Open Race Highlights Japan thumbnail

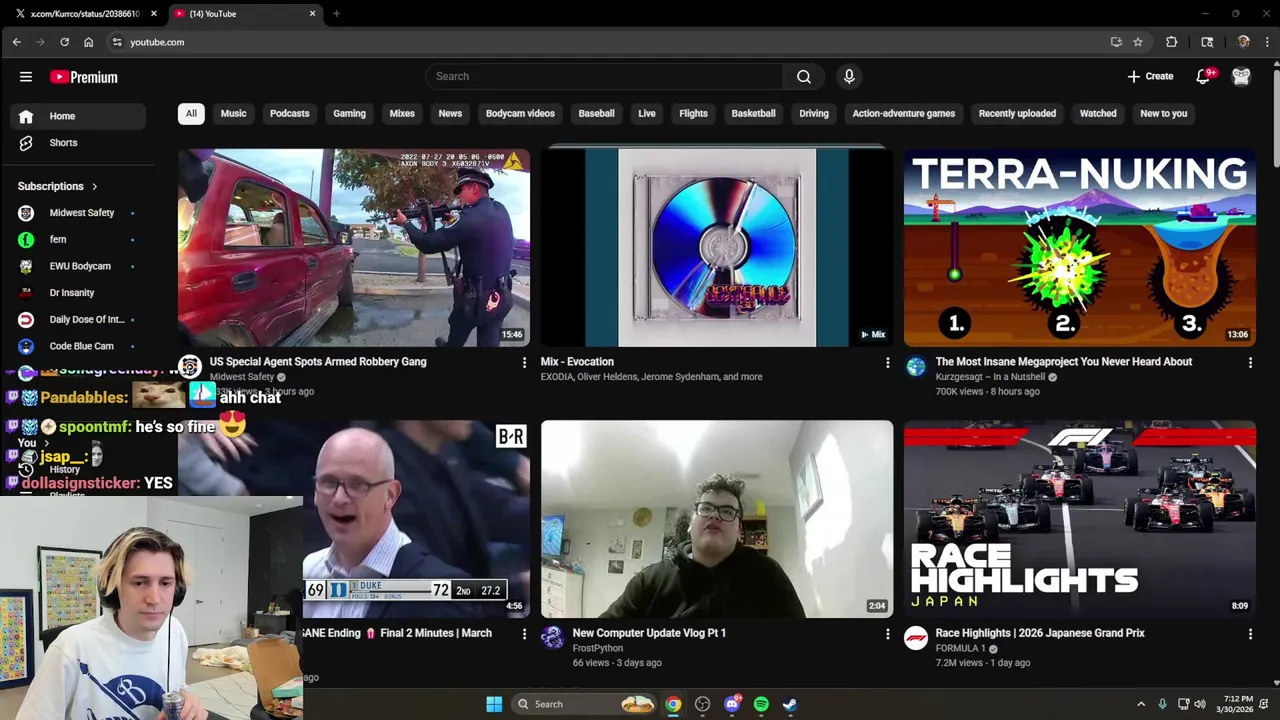[1080, 519]
